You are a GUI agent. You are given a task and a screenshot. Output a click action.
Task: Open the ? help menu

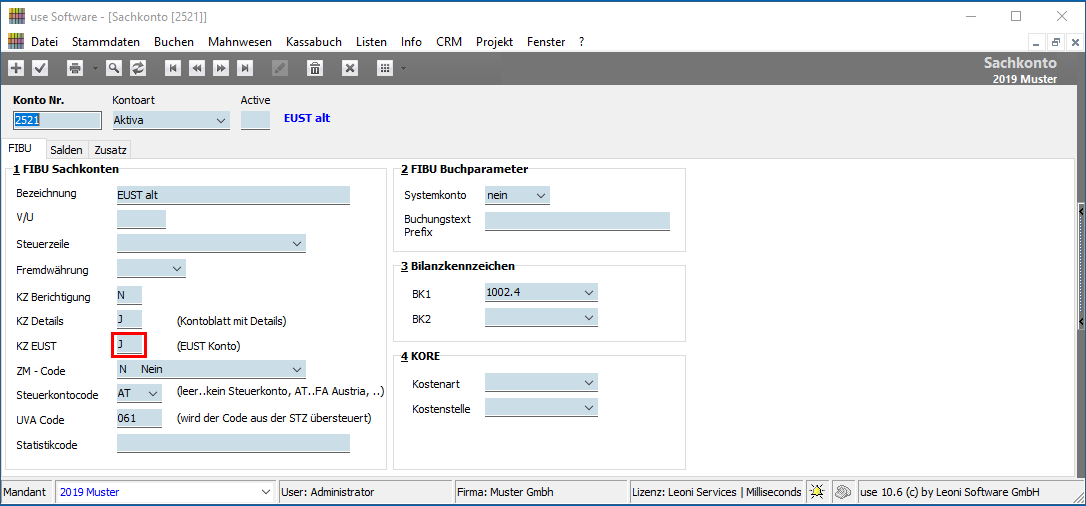pyautogui.click(x=582, y=42)
